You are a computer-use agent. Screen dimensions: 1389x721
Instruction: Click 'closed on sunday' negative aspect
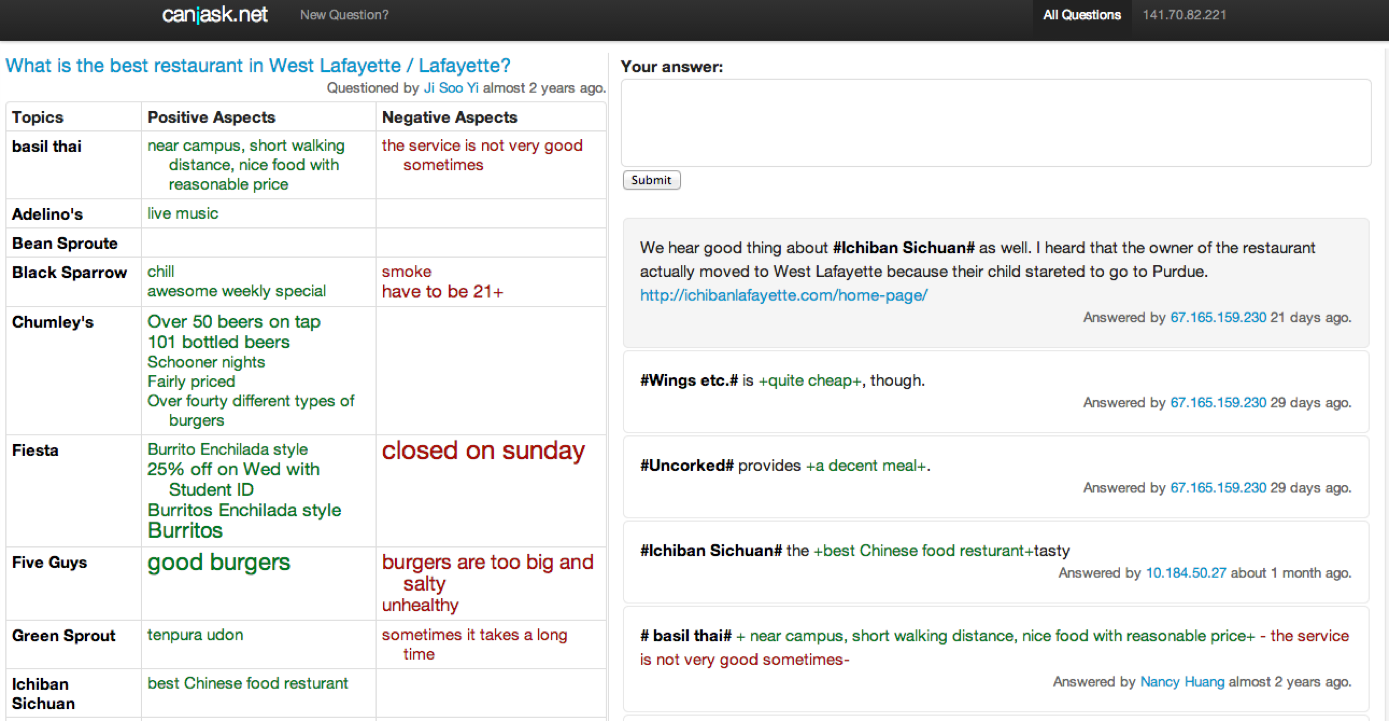click(x=483, y=451)
